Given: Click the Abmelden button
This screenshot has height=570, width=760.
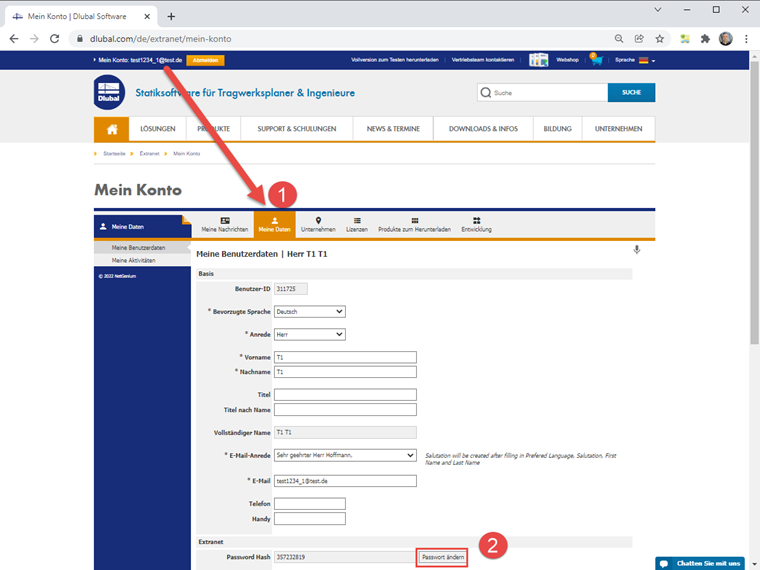Looking at the screenshot, I should (205, 61).
